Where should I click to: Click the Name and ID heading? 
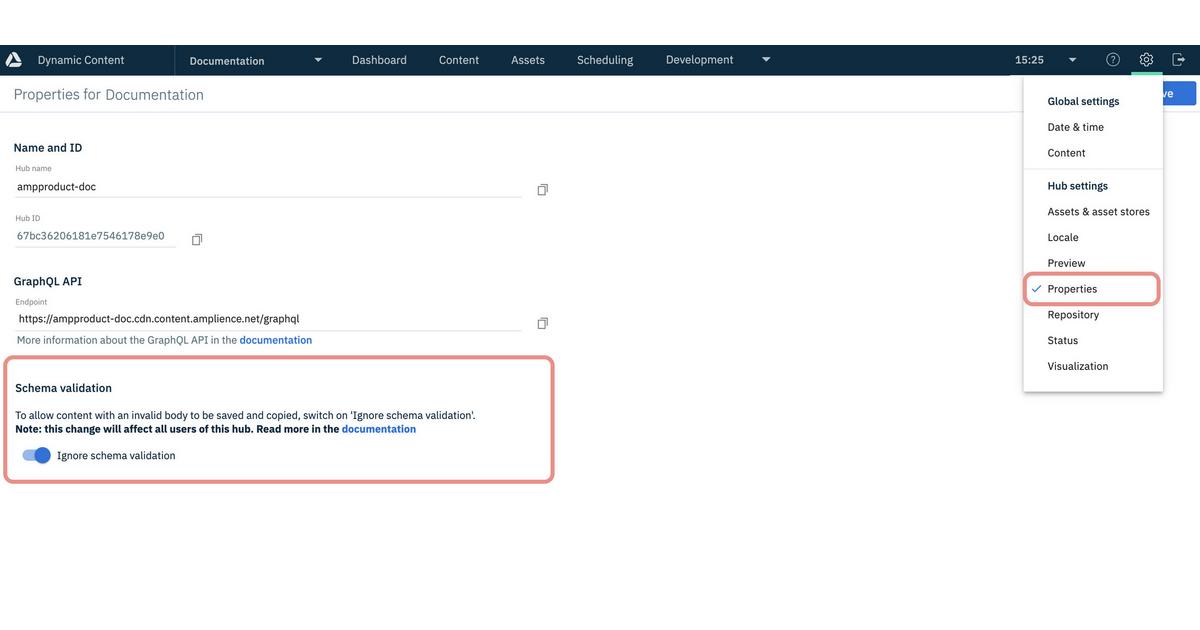(48, 148)
